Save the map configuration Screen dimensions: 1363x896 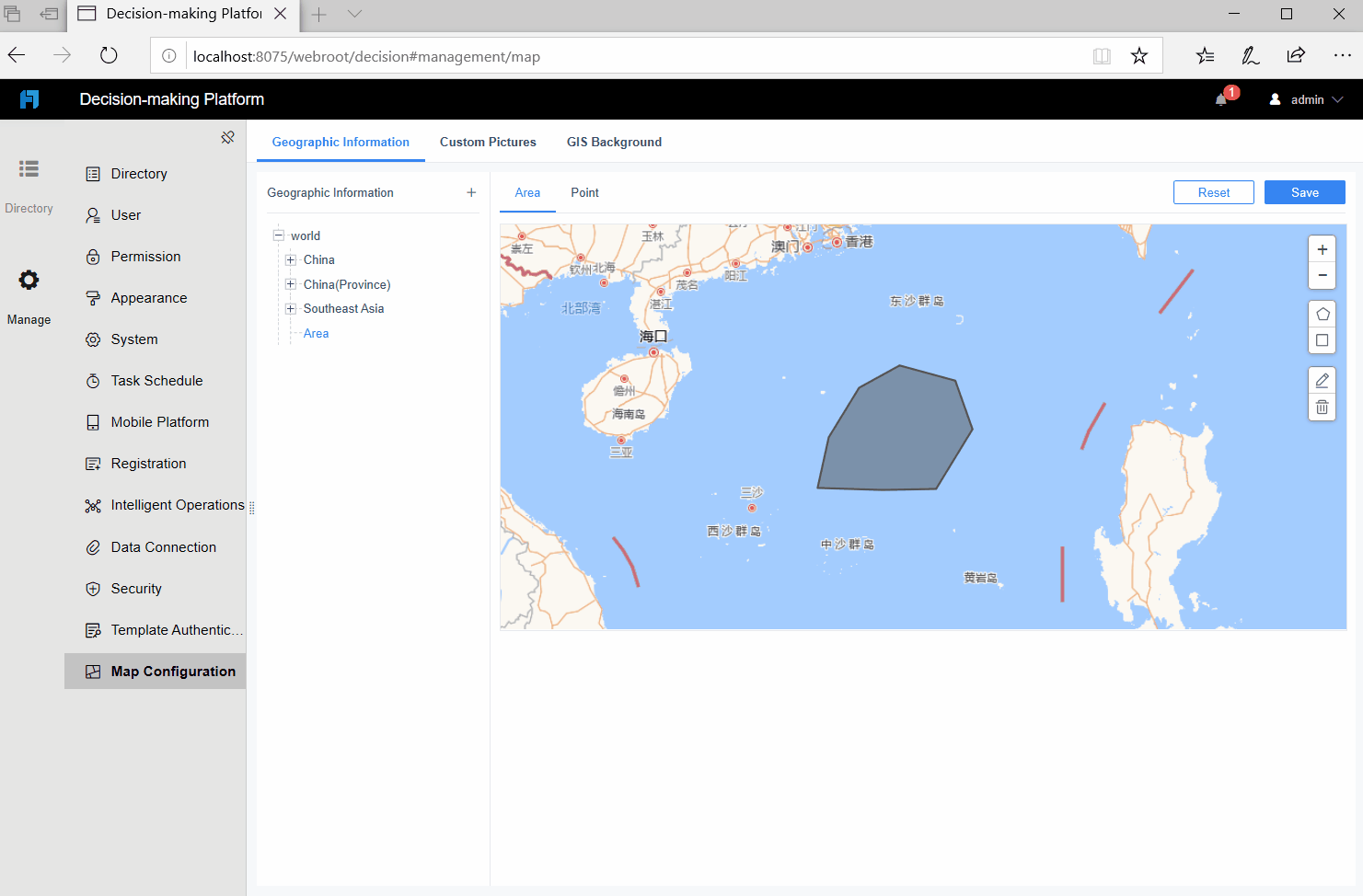point(1304,192)
